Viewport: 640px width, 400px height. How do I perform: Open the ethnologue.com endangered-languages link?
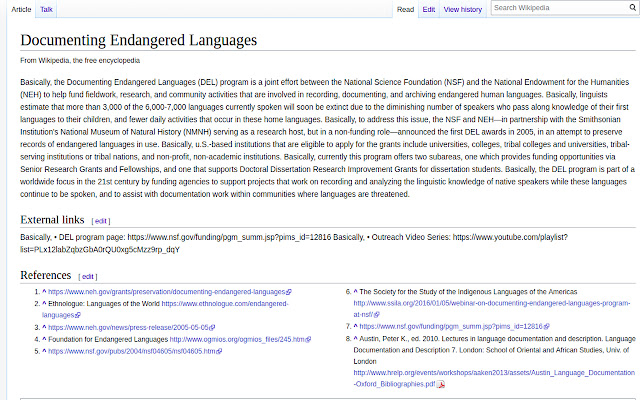pos(165,309)
